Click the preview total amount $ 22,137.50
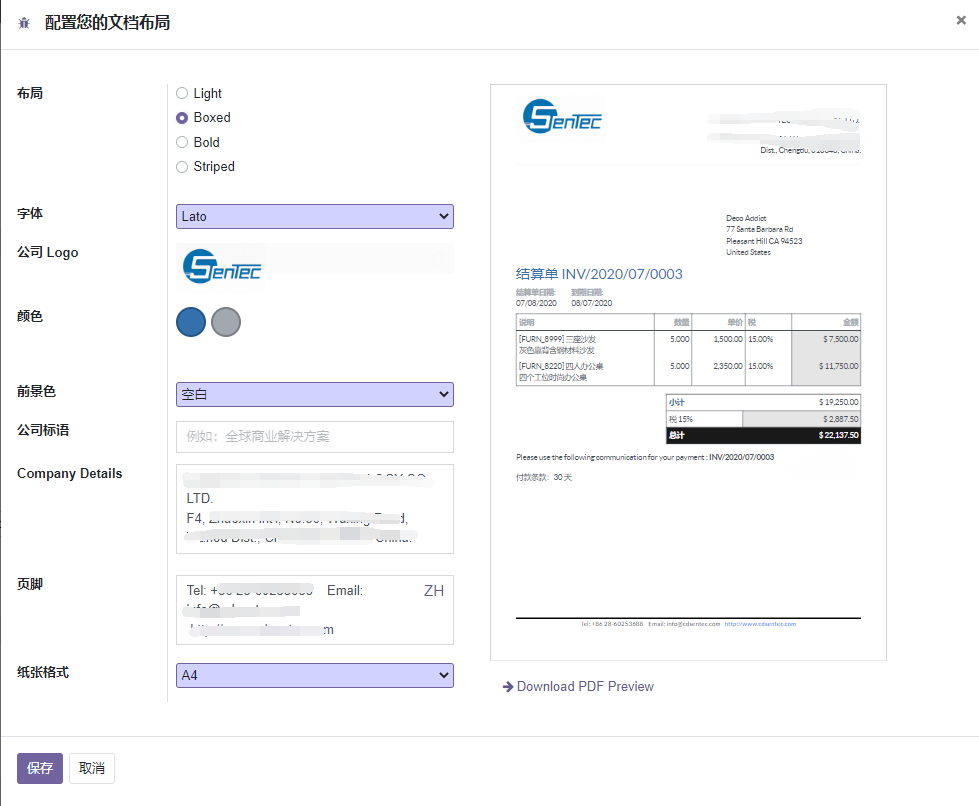The height and width of the screenshot is (806, 979). click(839, 435)
